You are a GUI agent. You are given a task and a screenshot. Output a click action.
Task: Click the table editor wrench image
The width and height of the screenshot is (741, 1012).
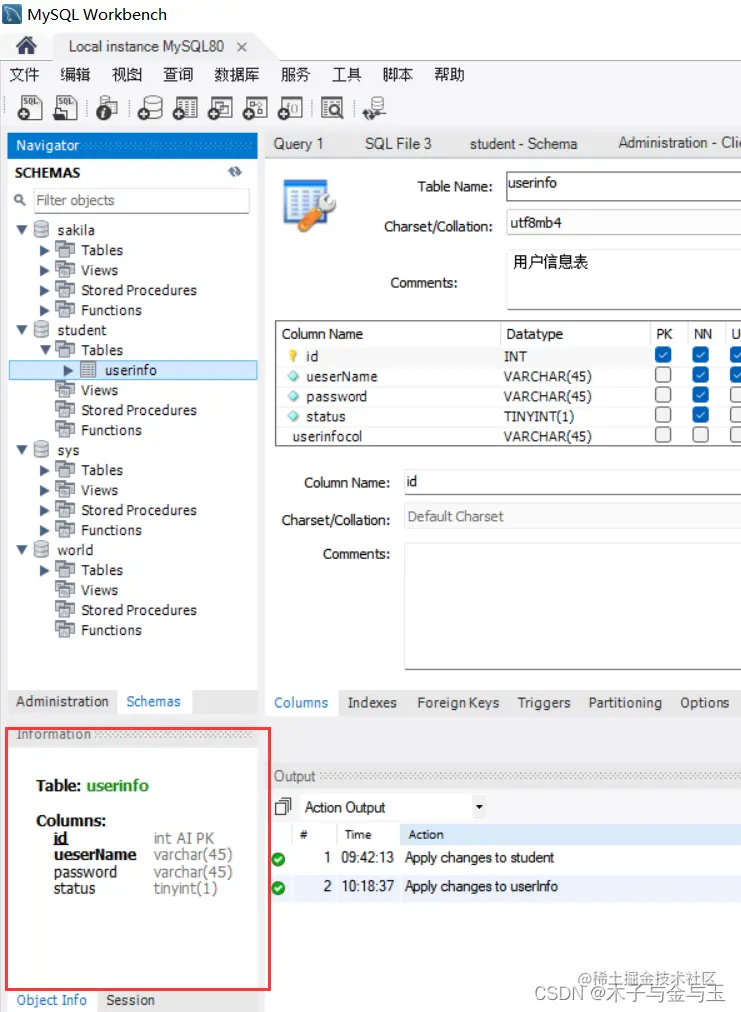[x=309, y=205]
